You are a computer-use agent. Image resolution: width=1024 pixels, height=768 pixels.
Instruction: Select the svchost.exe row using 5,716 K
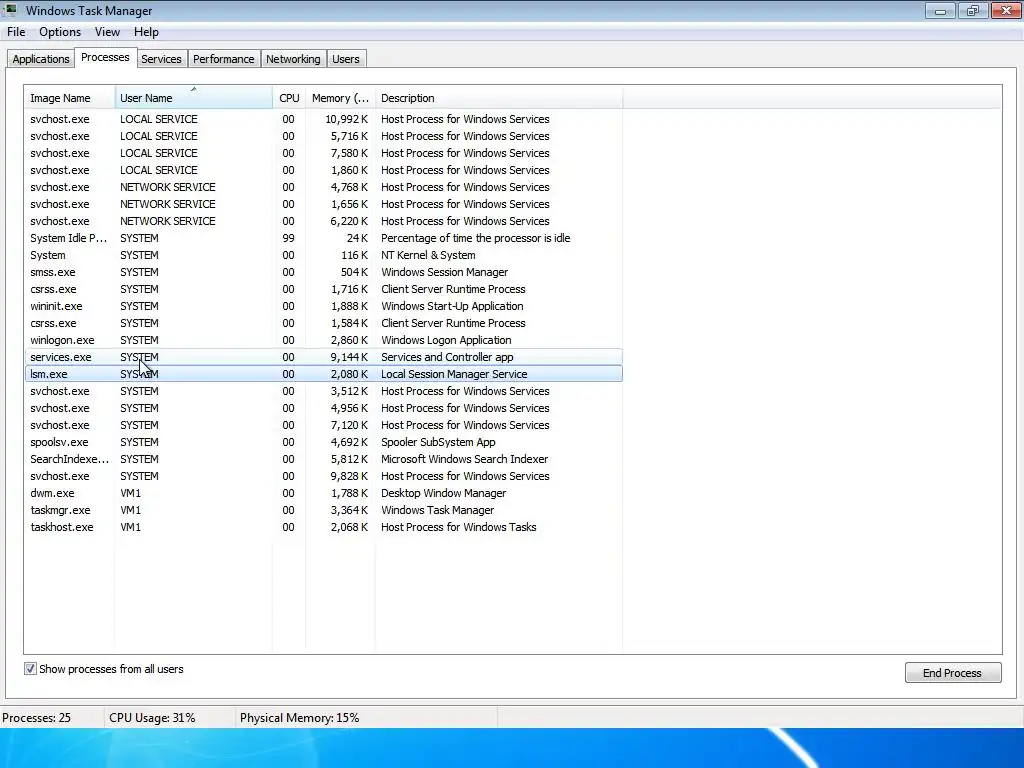coord(323,136)
